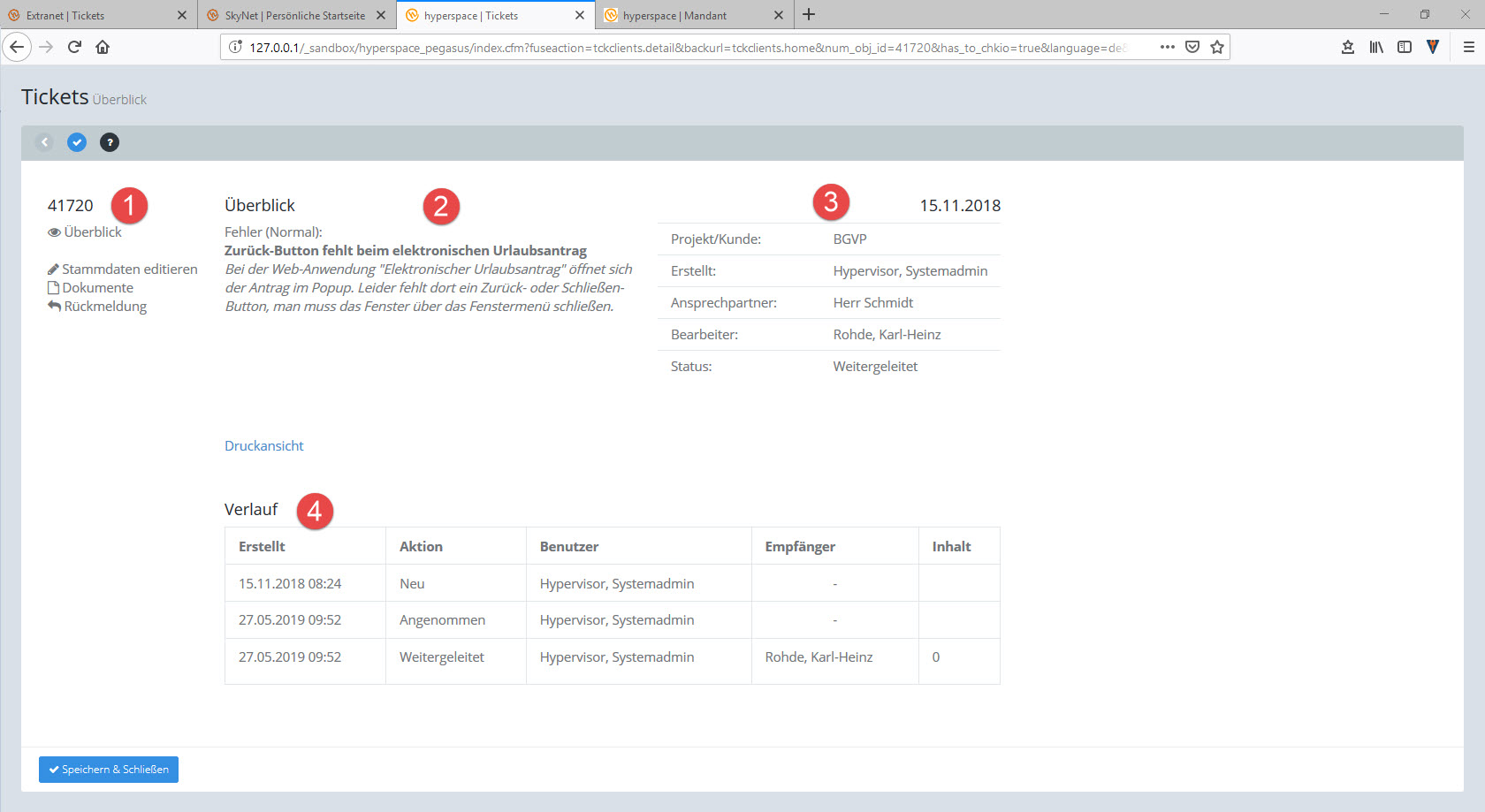Toggle the browser sidebar icon
Image resolution: width=1485 pixels, height=812 pixels.
click(1405, 47)
